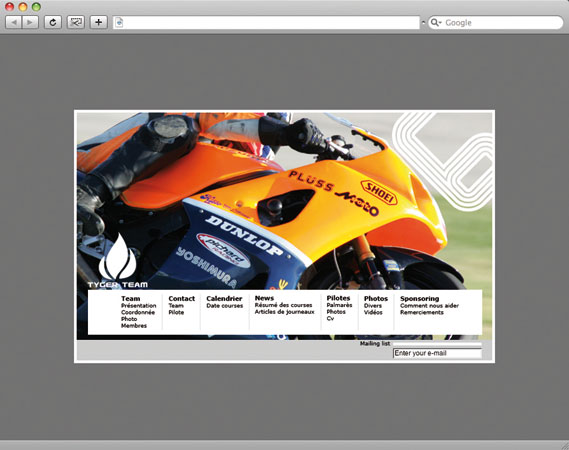
Task: Open the Présentation link under Team
Action: point(139,306)
